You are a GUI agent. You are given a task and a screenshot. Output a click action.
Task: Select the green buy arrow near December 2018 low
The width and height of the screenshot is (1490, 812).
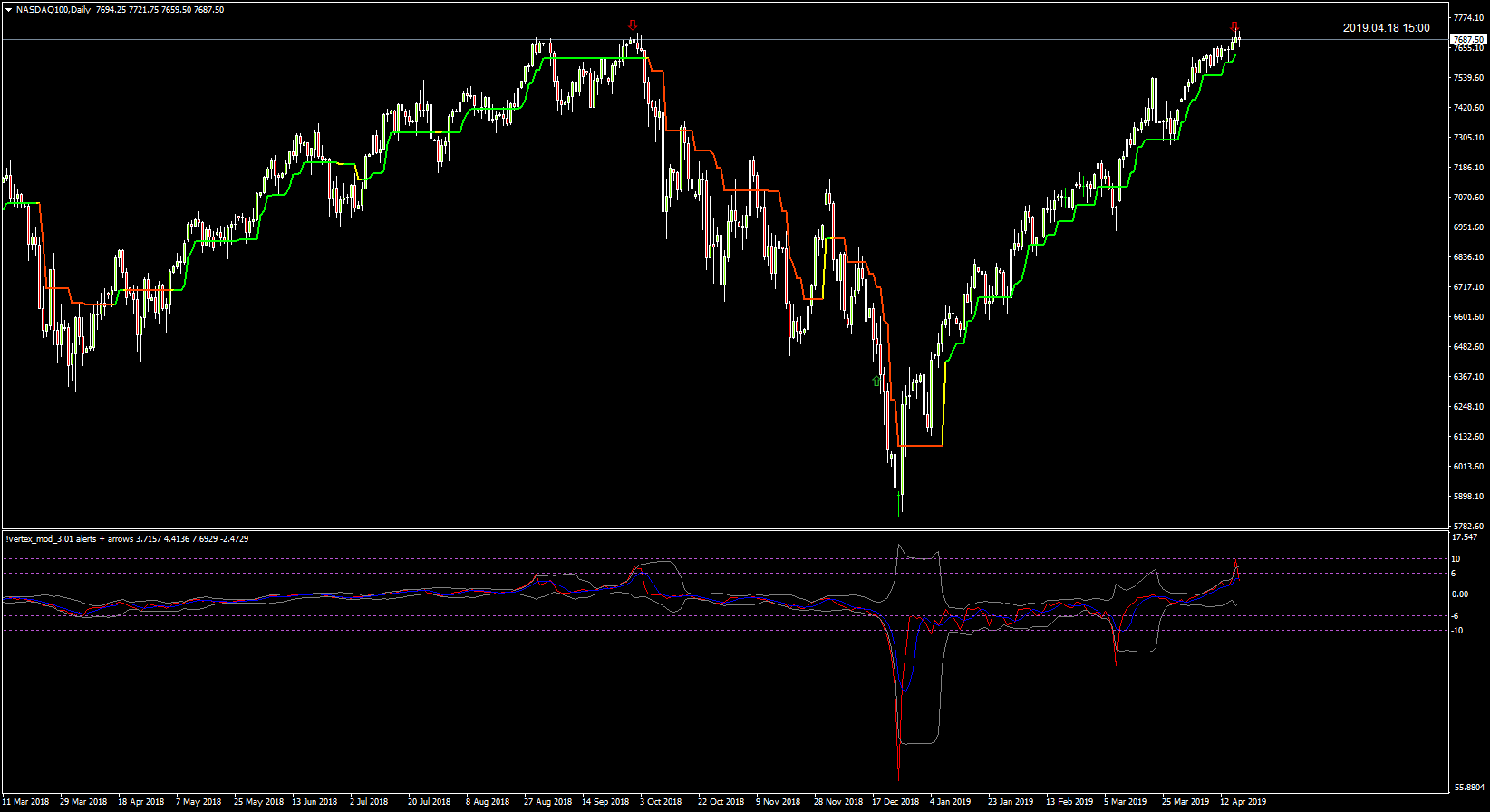(876, 382)
